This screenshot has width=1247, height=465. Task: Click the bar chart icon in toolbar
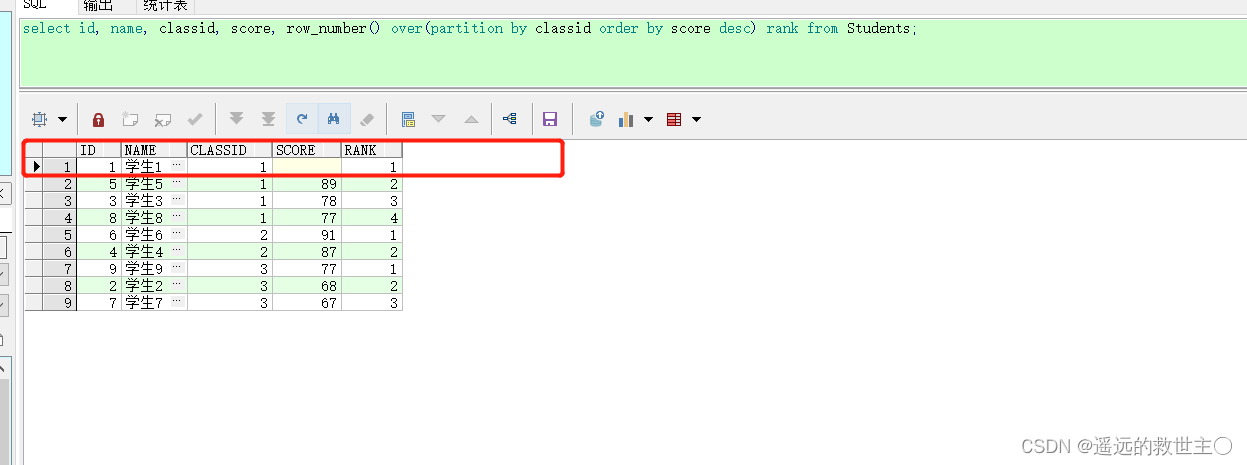coord(627,119)
